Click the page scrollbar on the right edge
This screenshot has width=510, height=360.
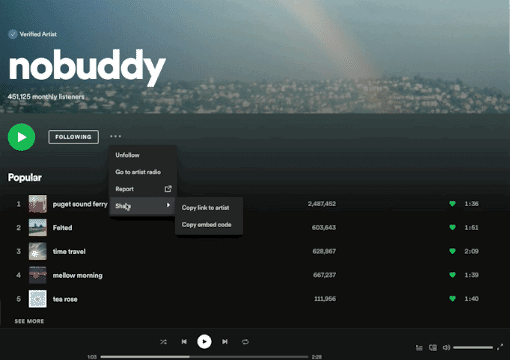(509, 27)
